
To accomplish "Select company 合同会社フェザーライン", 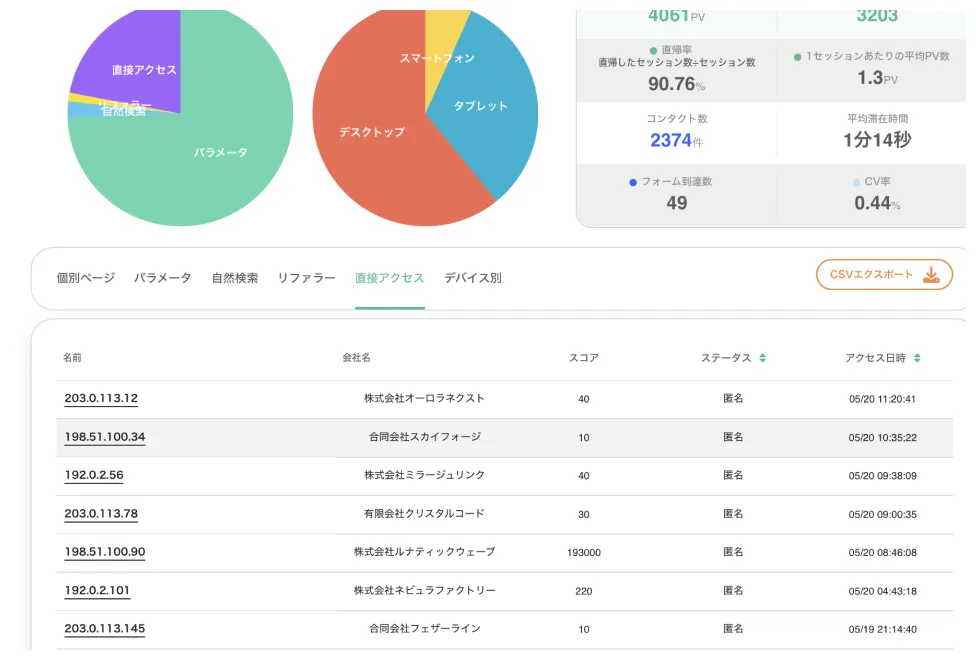I will pos(425,629).
